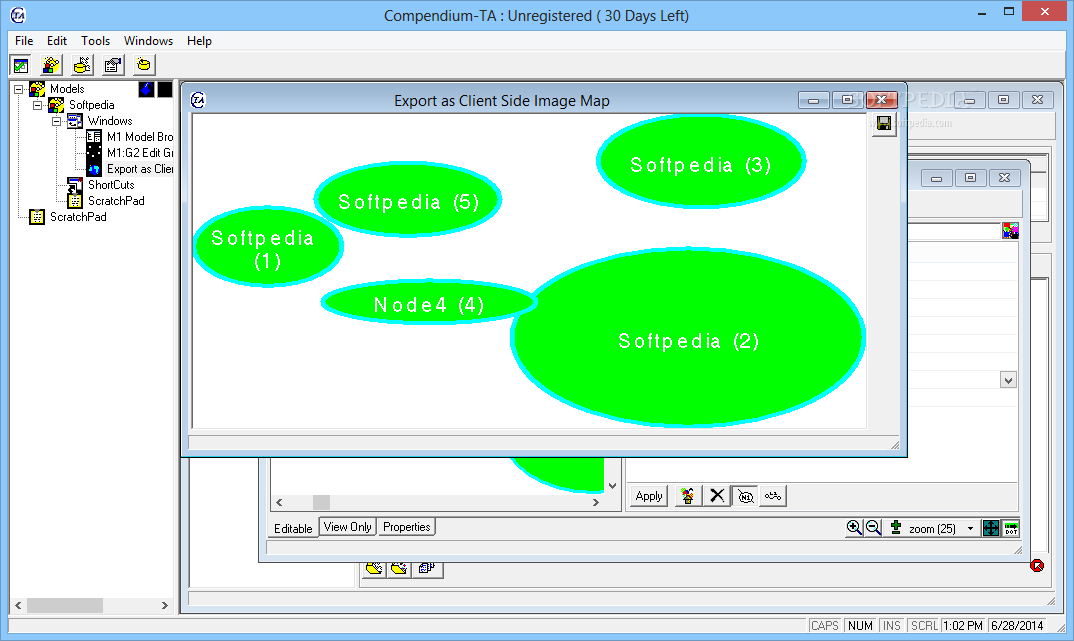This screenshot has height=641, width=1074.
Task: Click the yellow database sparkle toolbar icon
Action: [x=144, y=65]
